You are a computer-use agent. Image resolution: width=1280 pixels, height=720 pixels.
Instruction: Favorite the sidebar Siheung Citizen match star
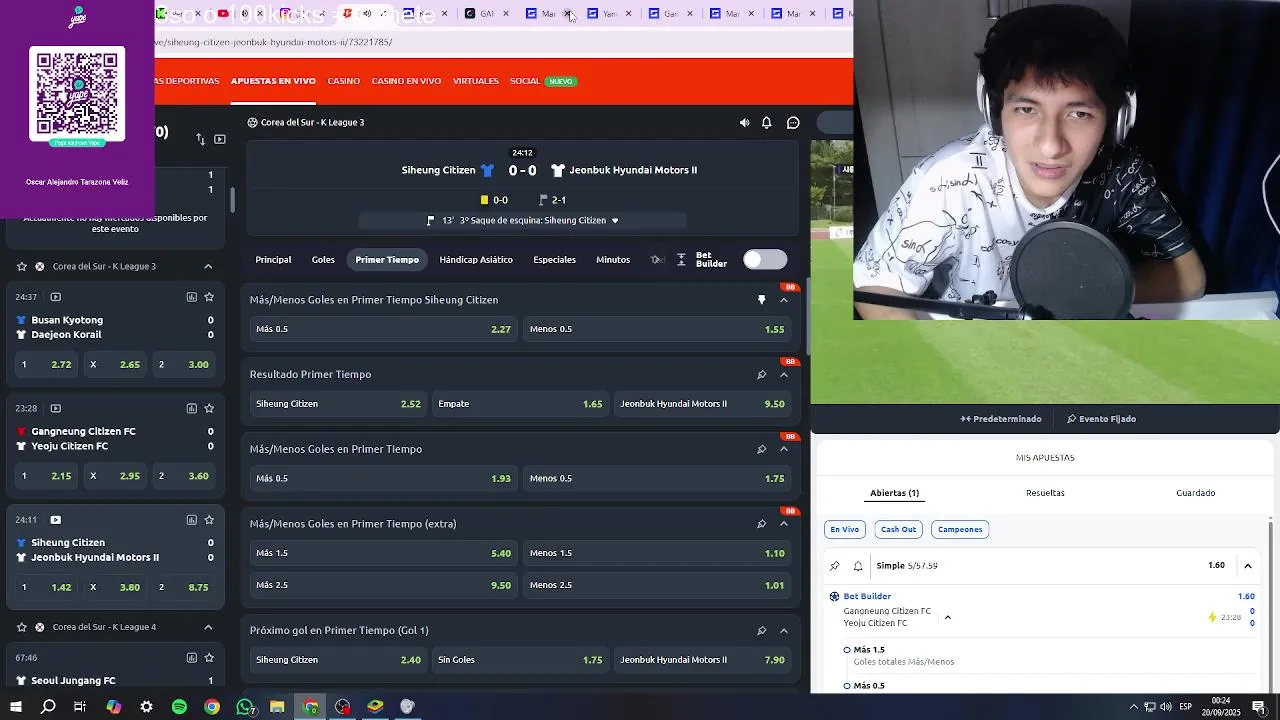209,520
